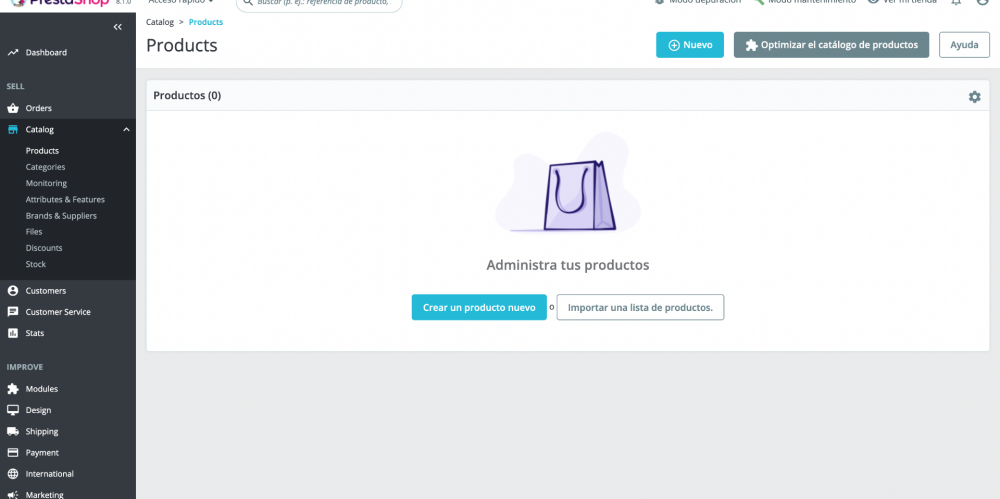Collapse the sidebar with double-chevron icon
This screenshot has height=499, width=1000.
click(x=117, y=27)
